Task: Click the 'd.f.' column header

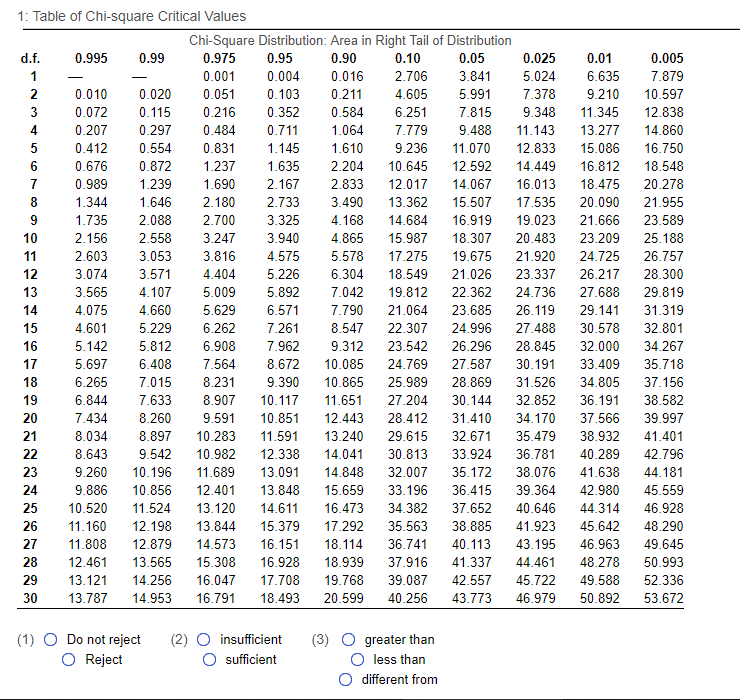Action: click(x=30, y=59)
